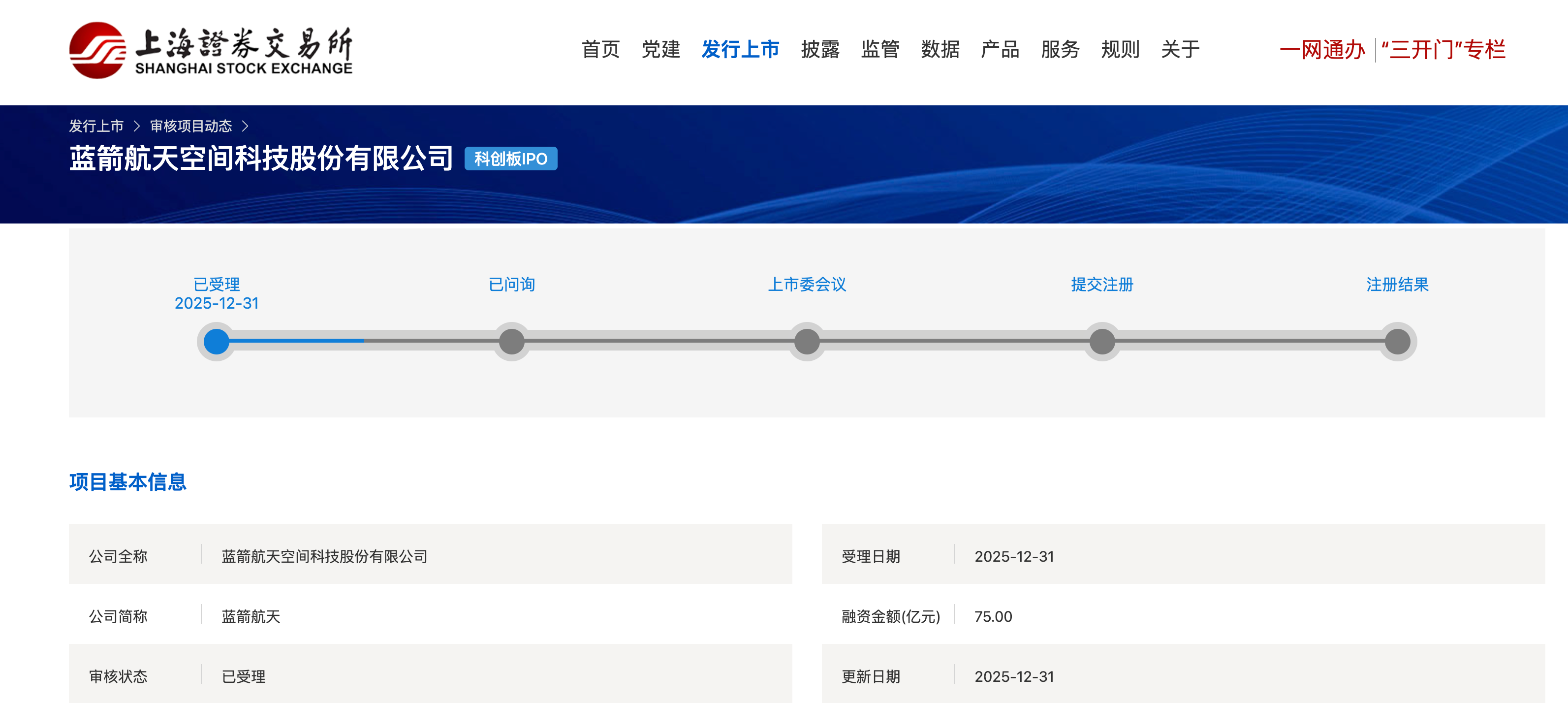Click the Shanghai Stock Exchange logo

(211, 50)
